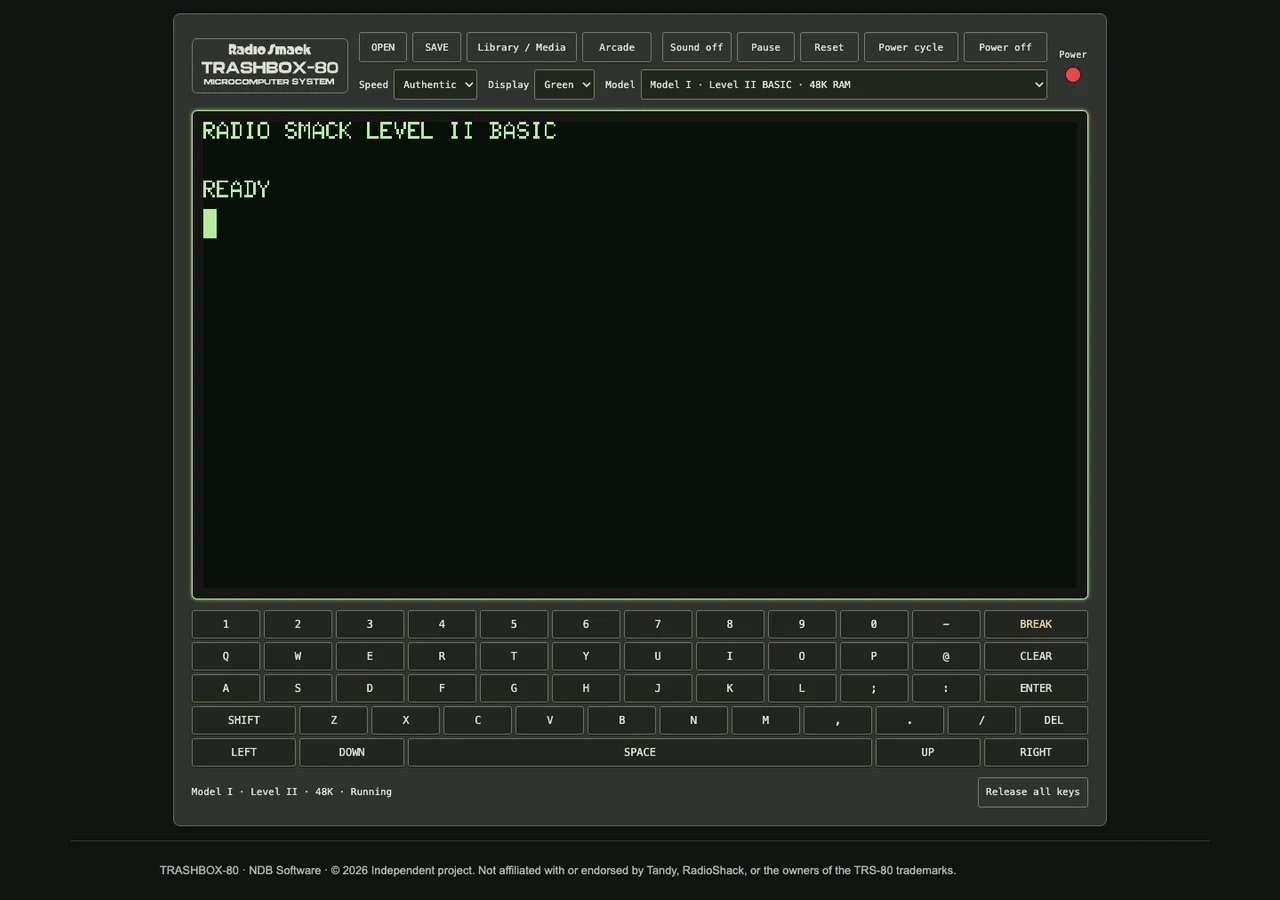Open the Library / Media panel
This screenshot has height=900, width=1280.
coord(521,47)
